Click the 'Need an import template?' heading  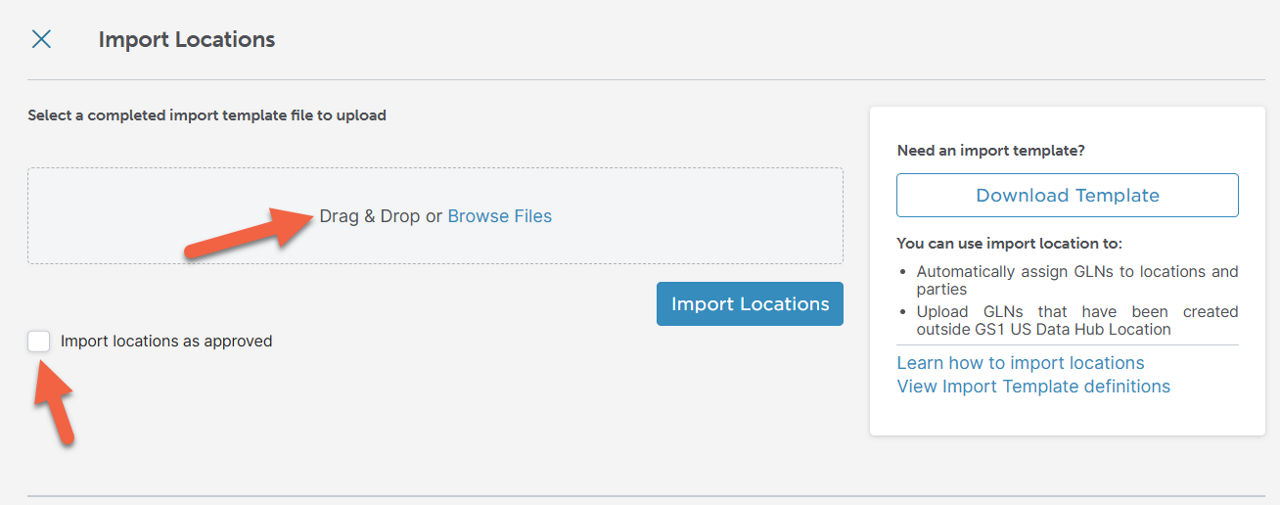pyautogui.click(x=990, y=151)
